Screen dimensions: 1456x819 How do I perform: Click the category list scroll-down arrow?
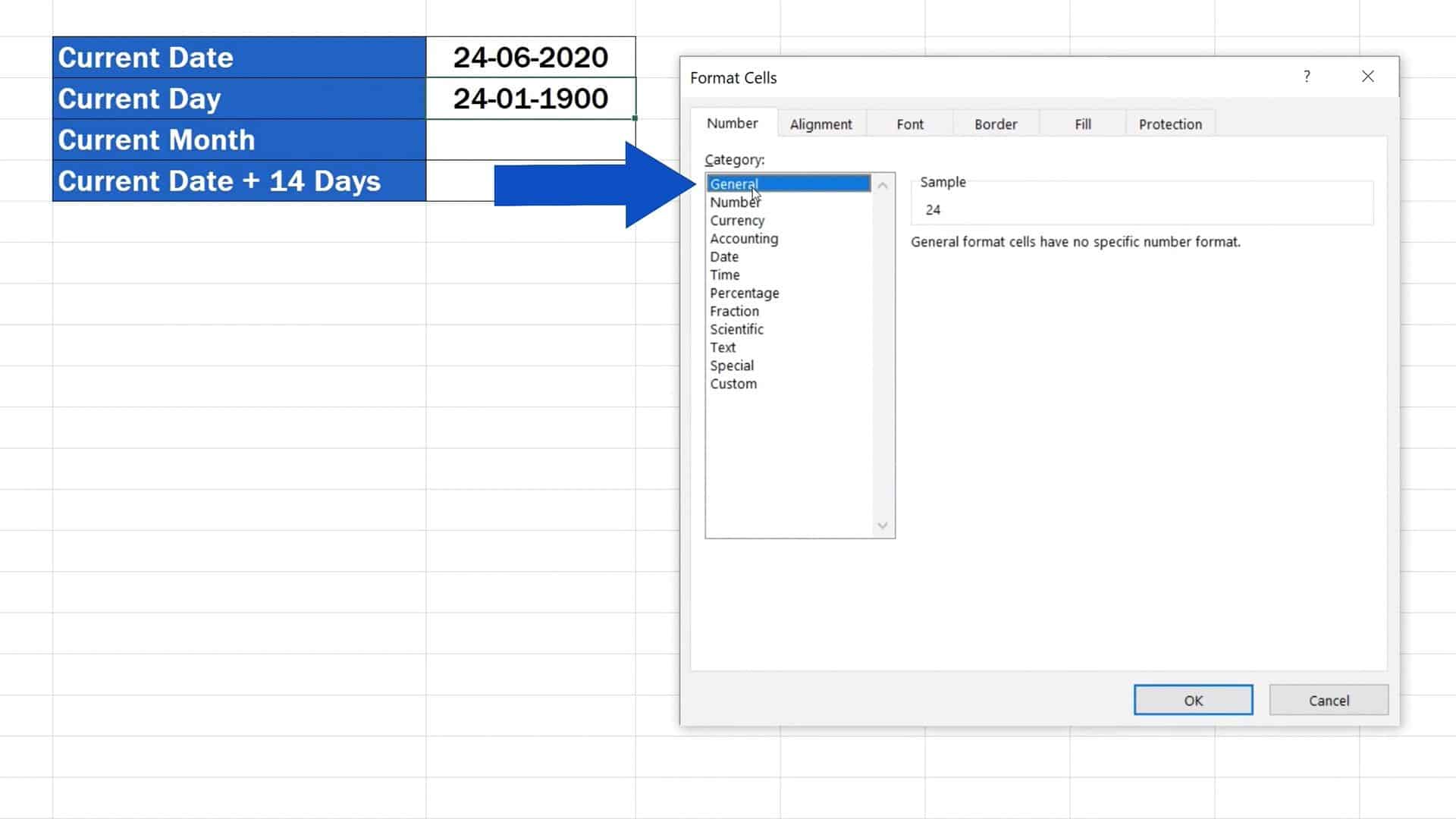click(882, 525)
